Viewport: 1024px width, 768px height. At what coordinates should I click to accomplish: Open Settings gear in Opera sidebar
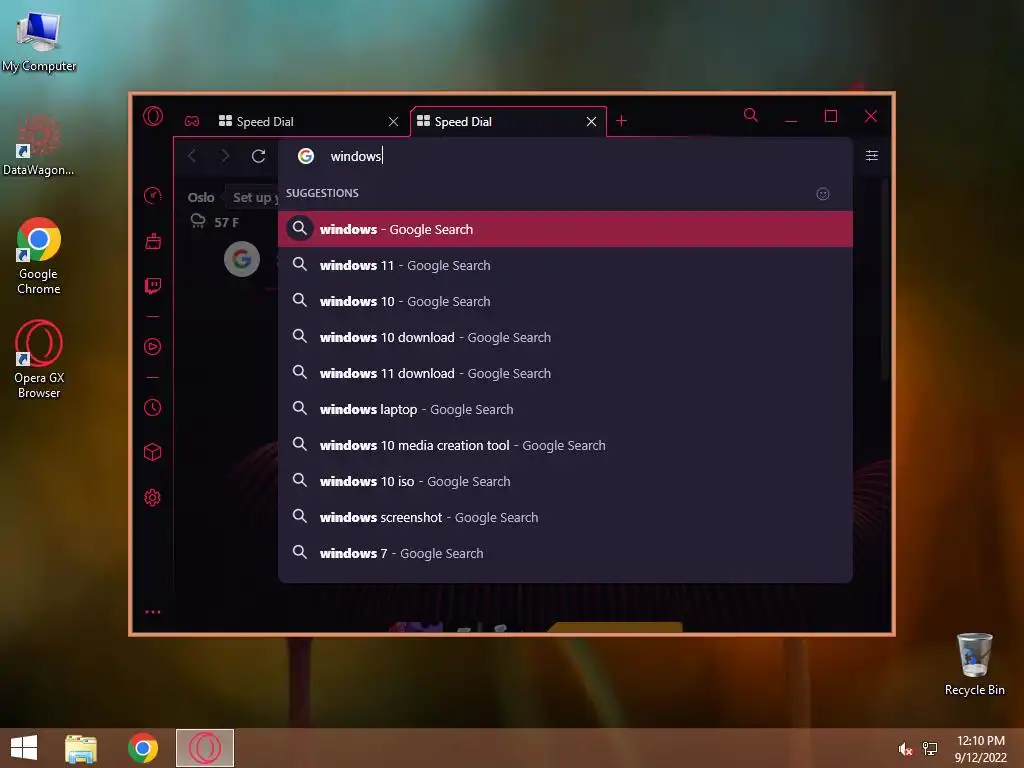click(153, 497)
